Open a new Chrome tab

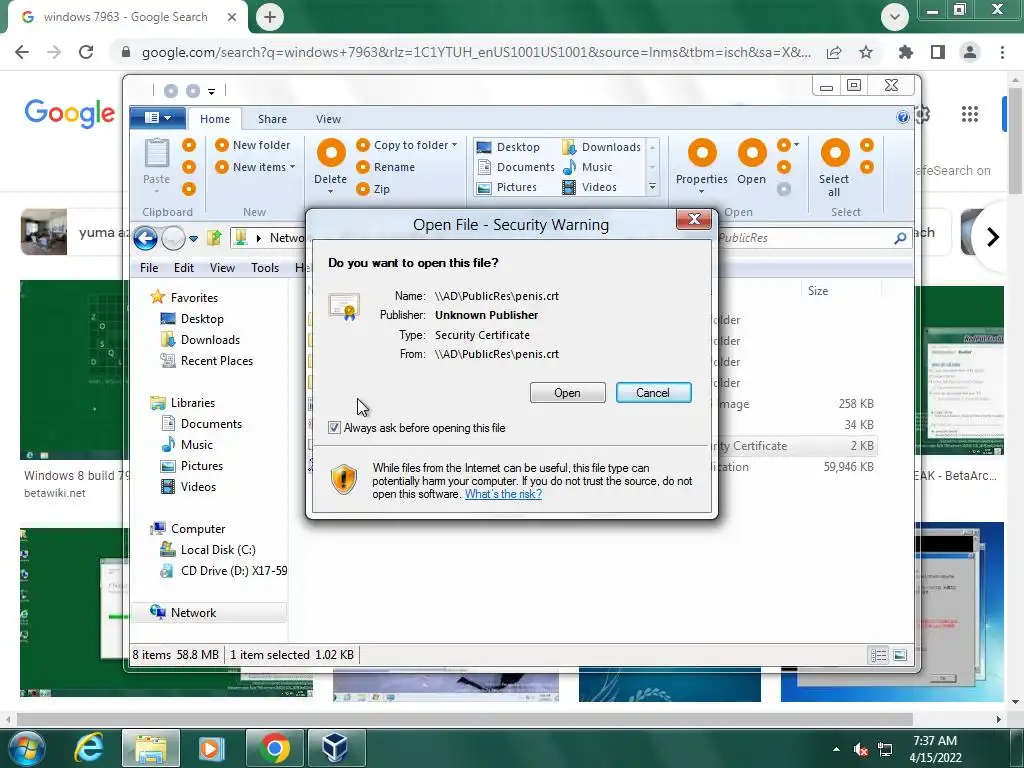(270, 17)
